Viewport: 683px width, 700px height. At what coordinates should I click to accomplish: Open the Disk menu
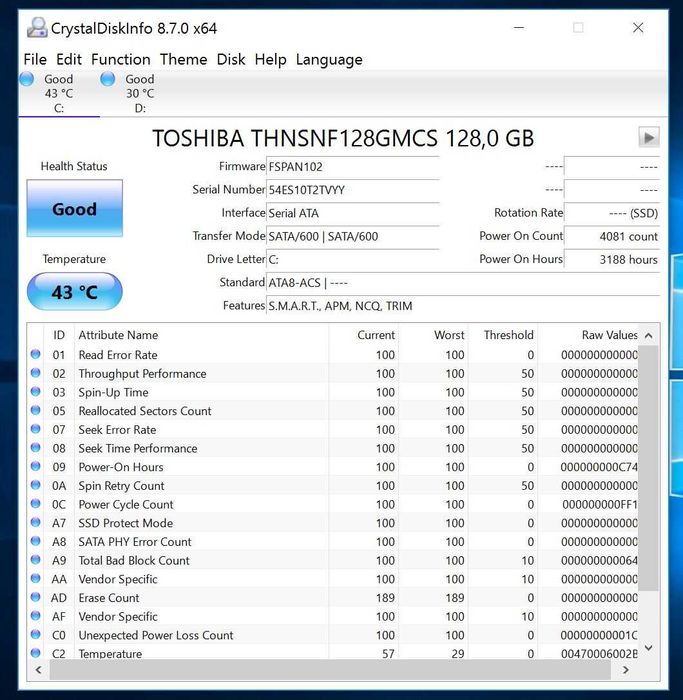231,59
